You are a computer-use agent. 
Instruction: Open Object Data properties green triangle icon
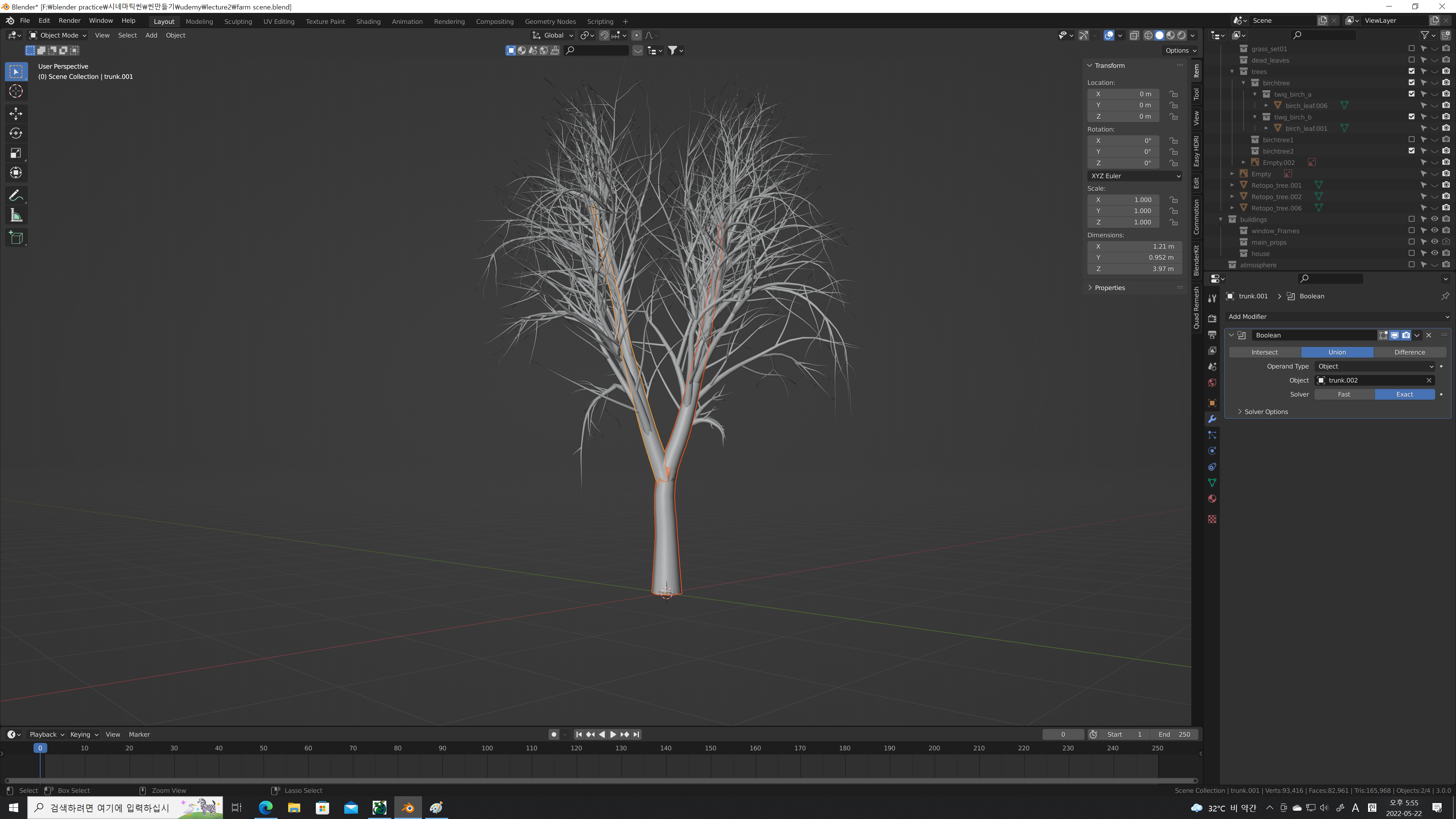pyautogui.click(x=1212, y=483)
